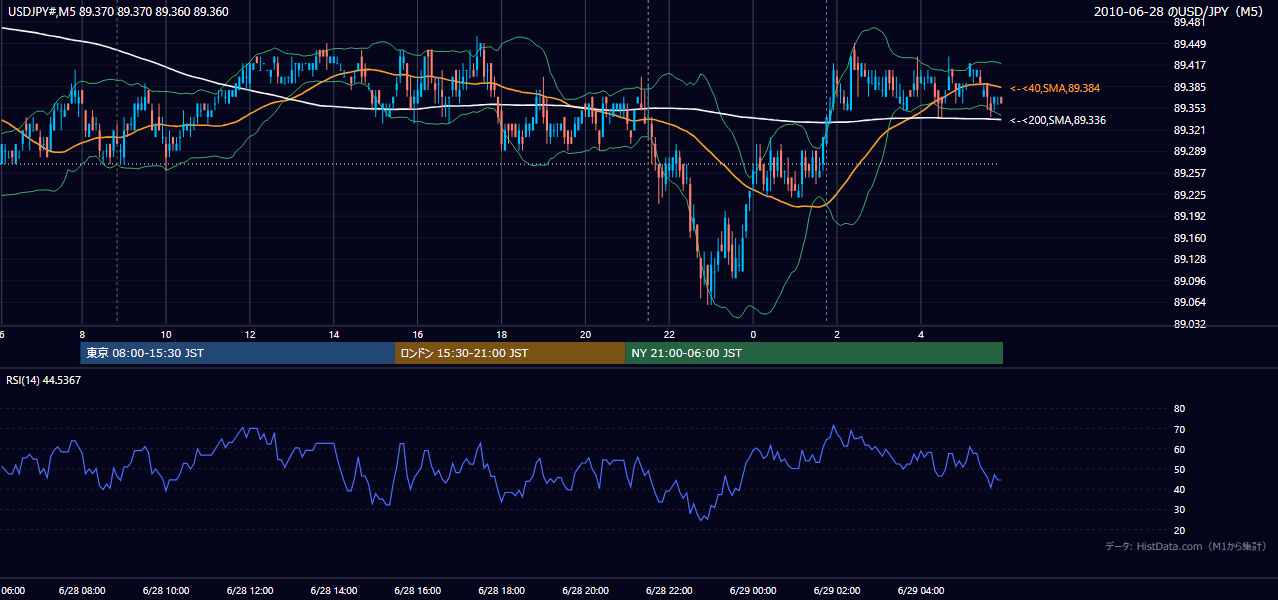Click the <-<200,SMA,89.336 moving average label
The image size is (1278, 600).
coord(1058,120)
